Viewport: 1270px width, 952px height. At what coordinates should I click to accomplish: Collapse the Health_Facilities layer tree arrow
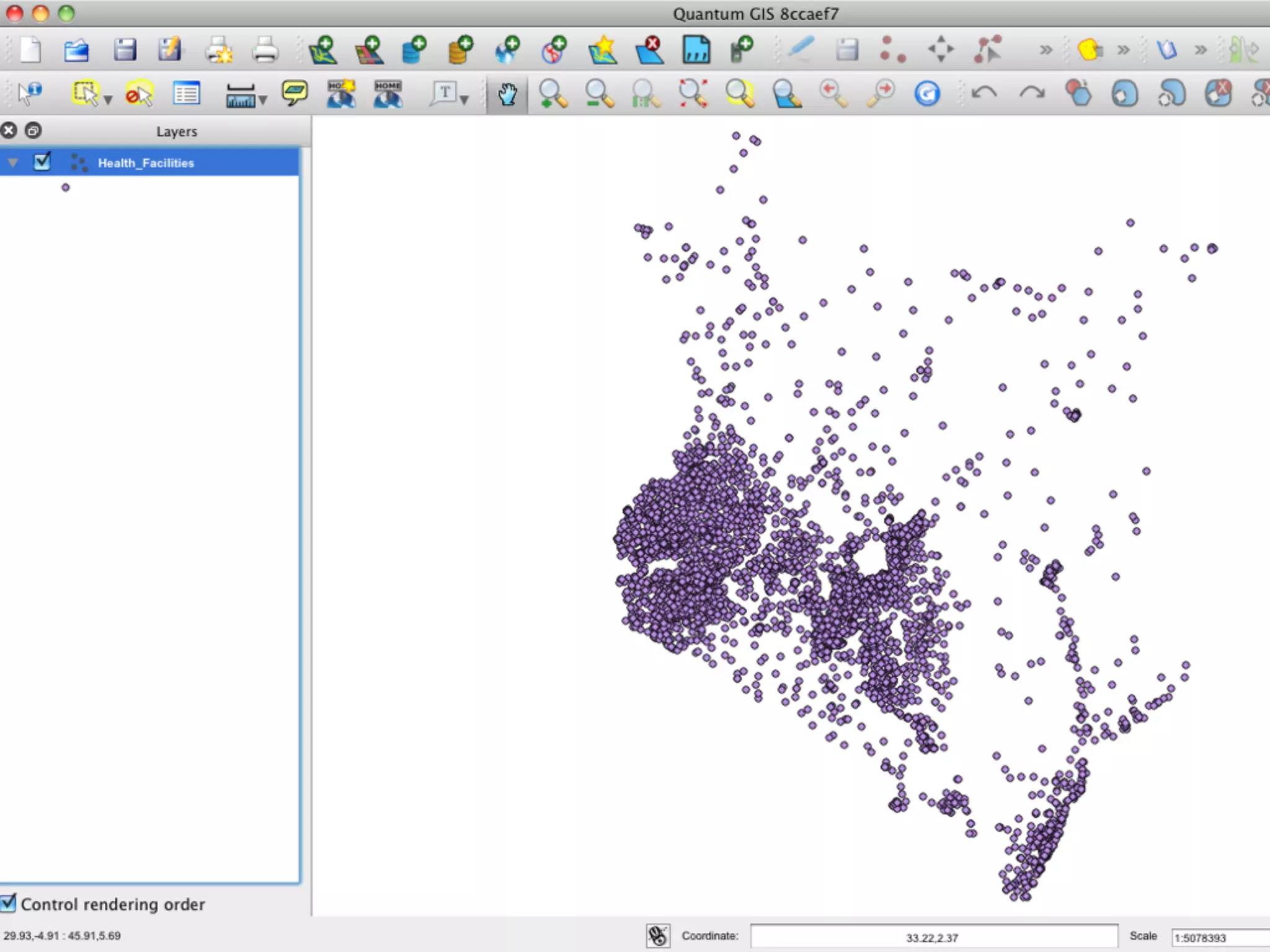click(x=13, y=163)
